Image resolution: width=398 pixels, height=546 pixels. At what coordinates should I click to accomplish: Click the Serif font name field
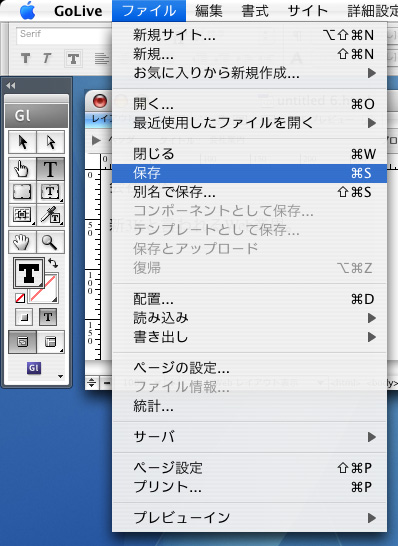64,35
